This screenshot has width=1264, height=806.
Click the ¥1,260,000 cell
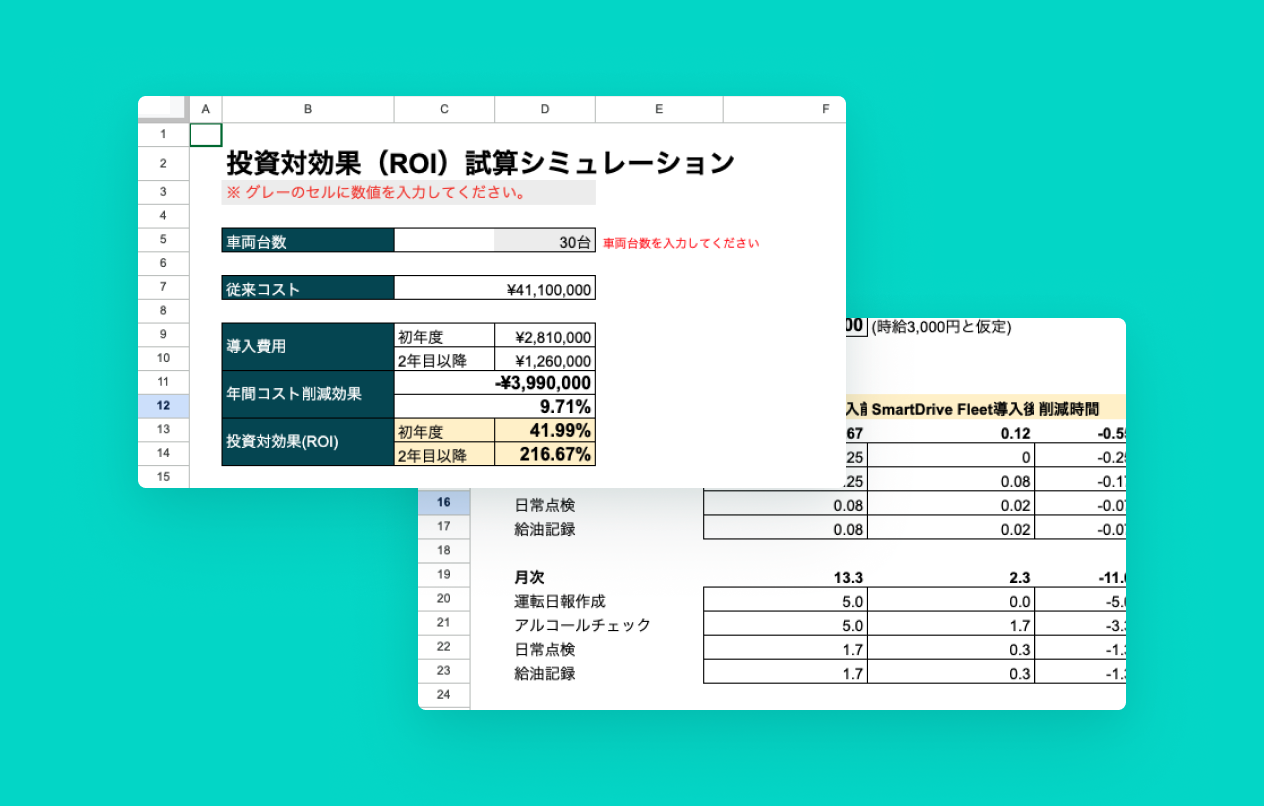(545, 360)
